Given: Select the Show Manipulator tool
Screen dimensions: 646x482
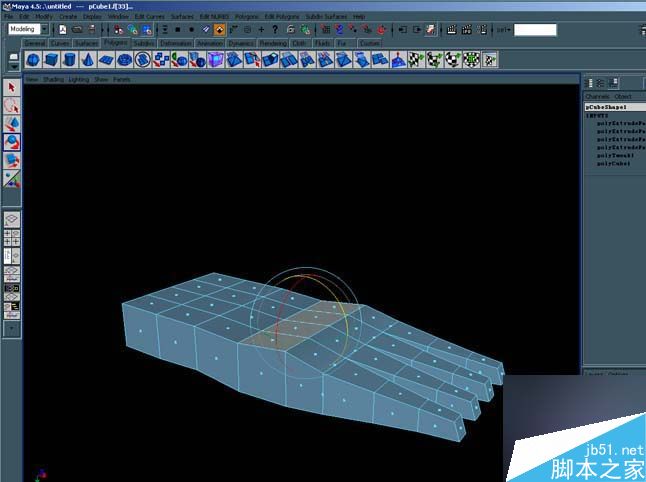Looking at the screenshot, I should tap(12, 179).
